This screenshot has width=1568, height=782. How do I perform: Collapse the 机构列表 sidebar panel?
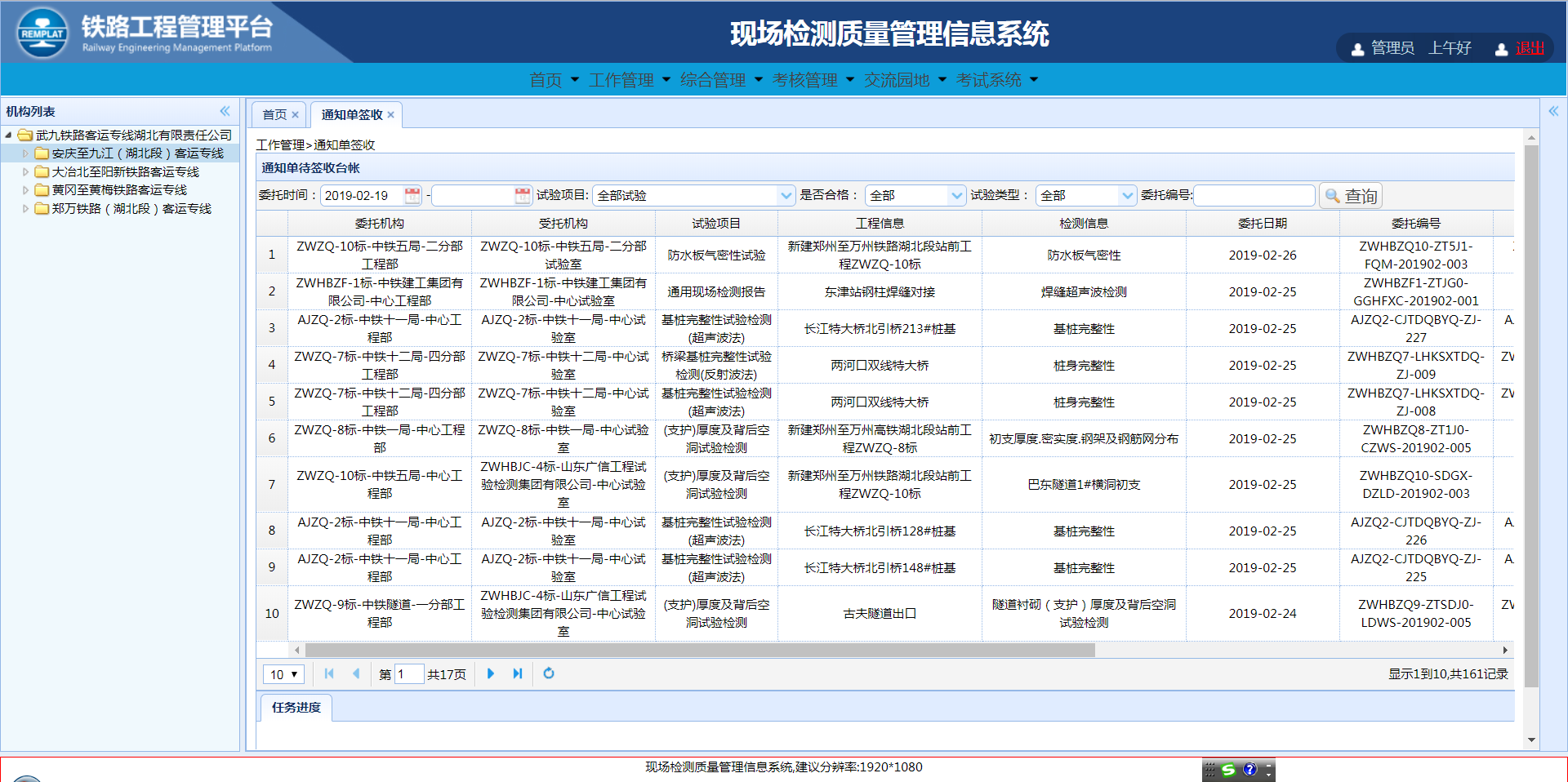click(225, 111)
